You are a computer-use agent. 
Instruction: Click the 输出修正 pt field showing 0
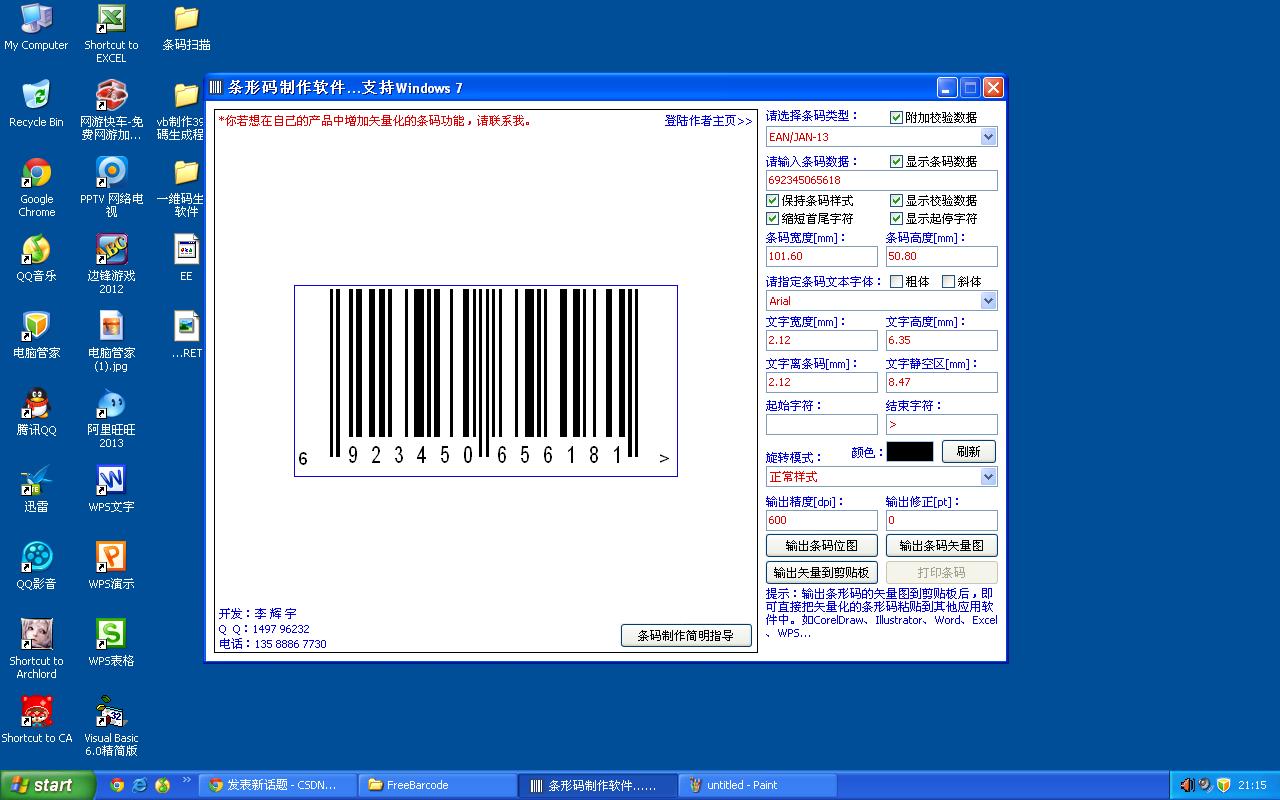click(942, 520)
